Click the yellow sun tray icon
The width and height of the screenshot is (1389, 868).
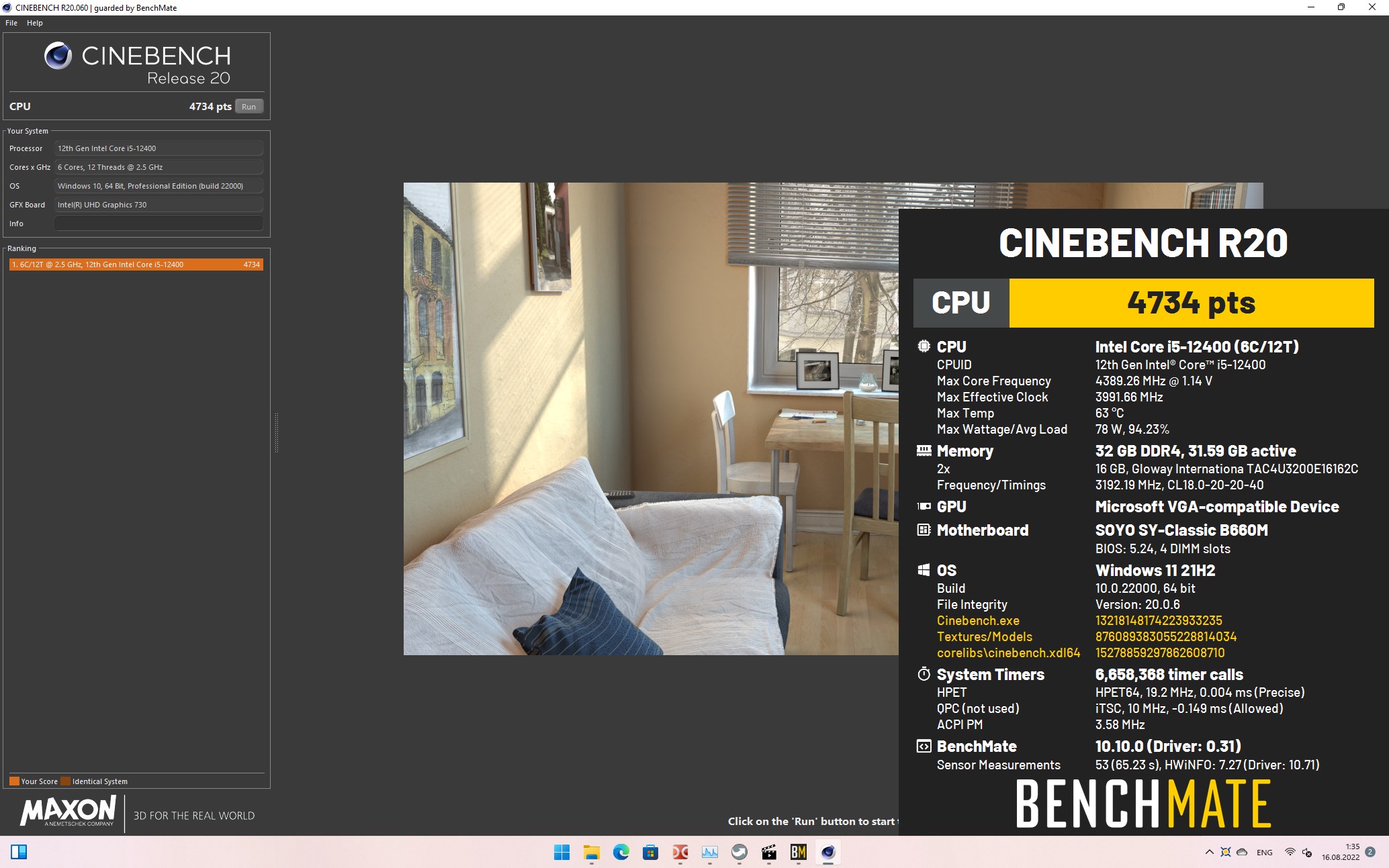click(x=1226, y=852)
